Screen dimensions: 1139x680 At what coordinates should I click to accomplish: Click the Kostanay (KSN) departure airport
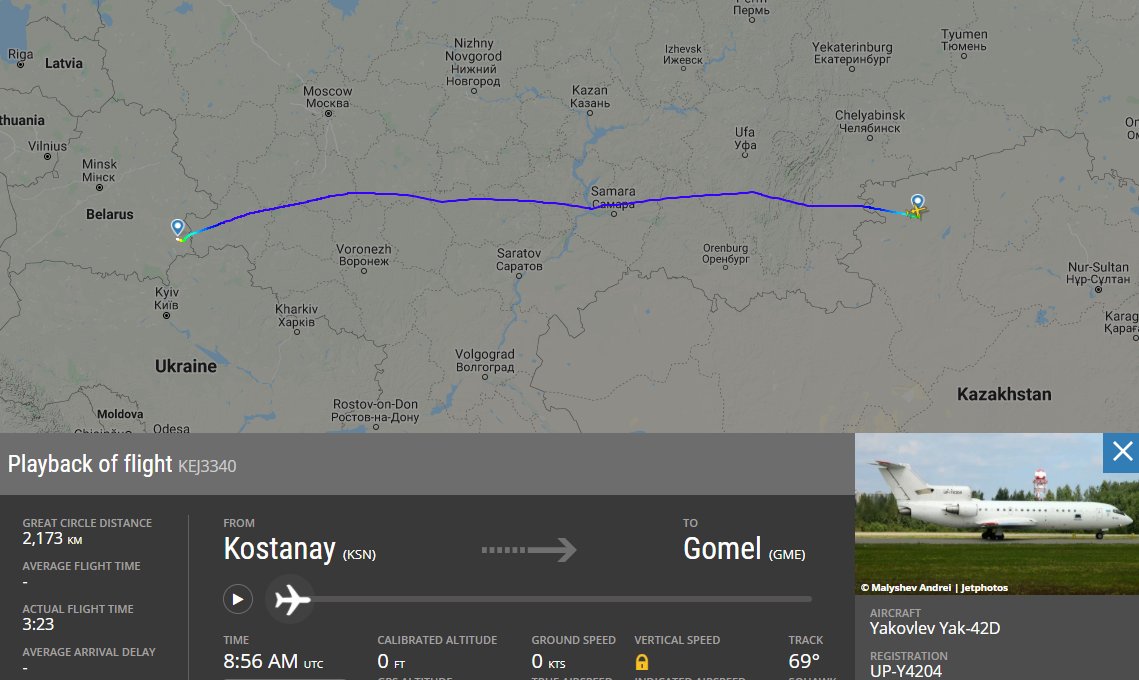(x=299, y=549)
